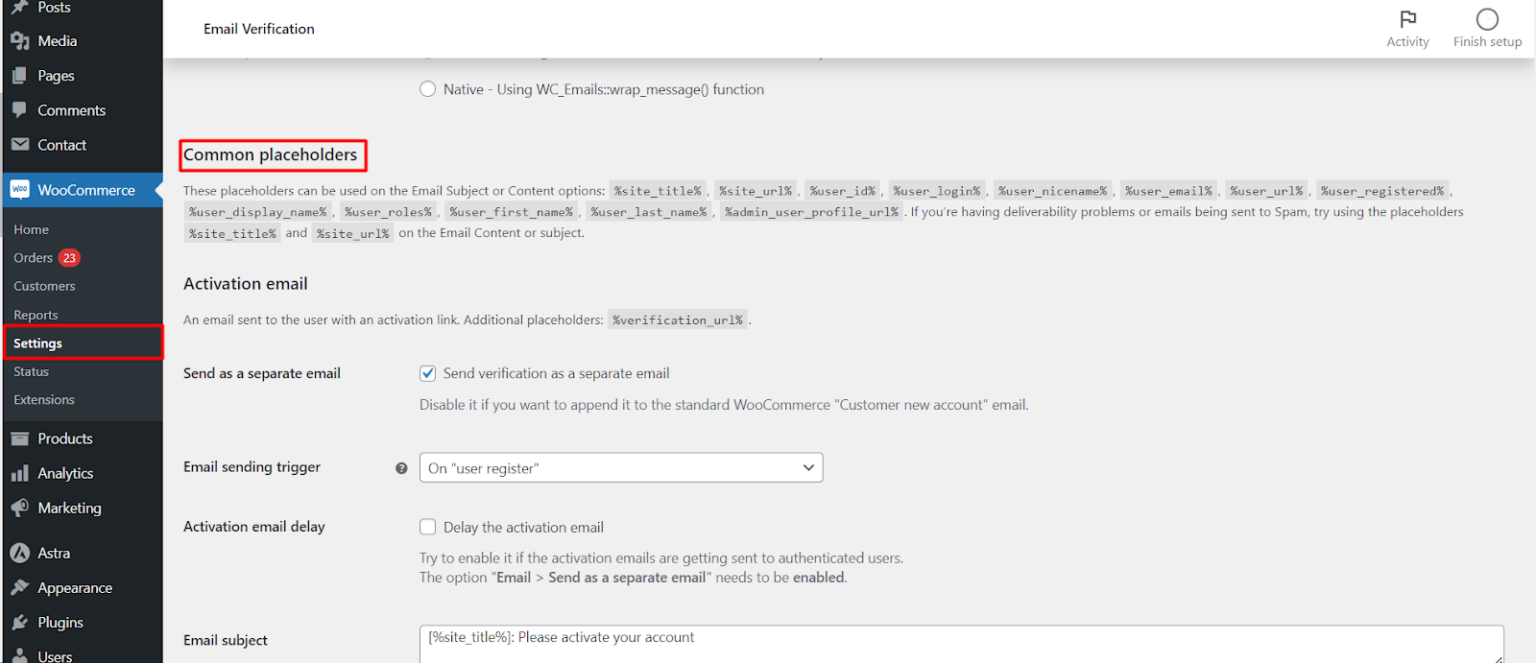
Task: Enable Delay the activation email
Action: 427,527
